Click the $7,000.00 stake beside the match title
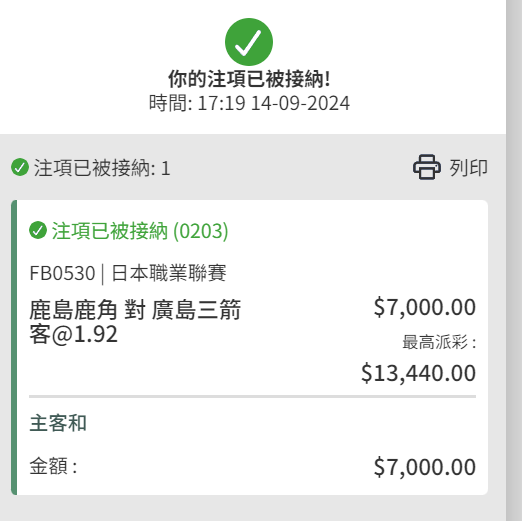 click(x=425, y=307)
